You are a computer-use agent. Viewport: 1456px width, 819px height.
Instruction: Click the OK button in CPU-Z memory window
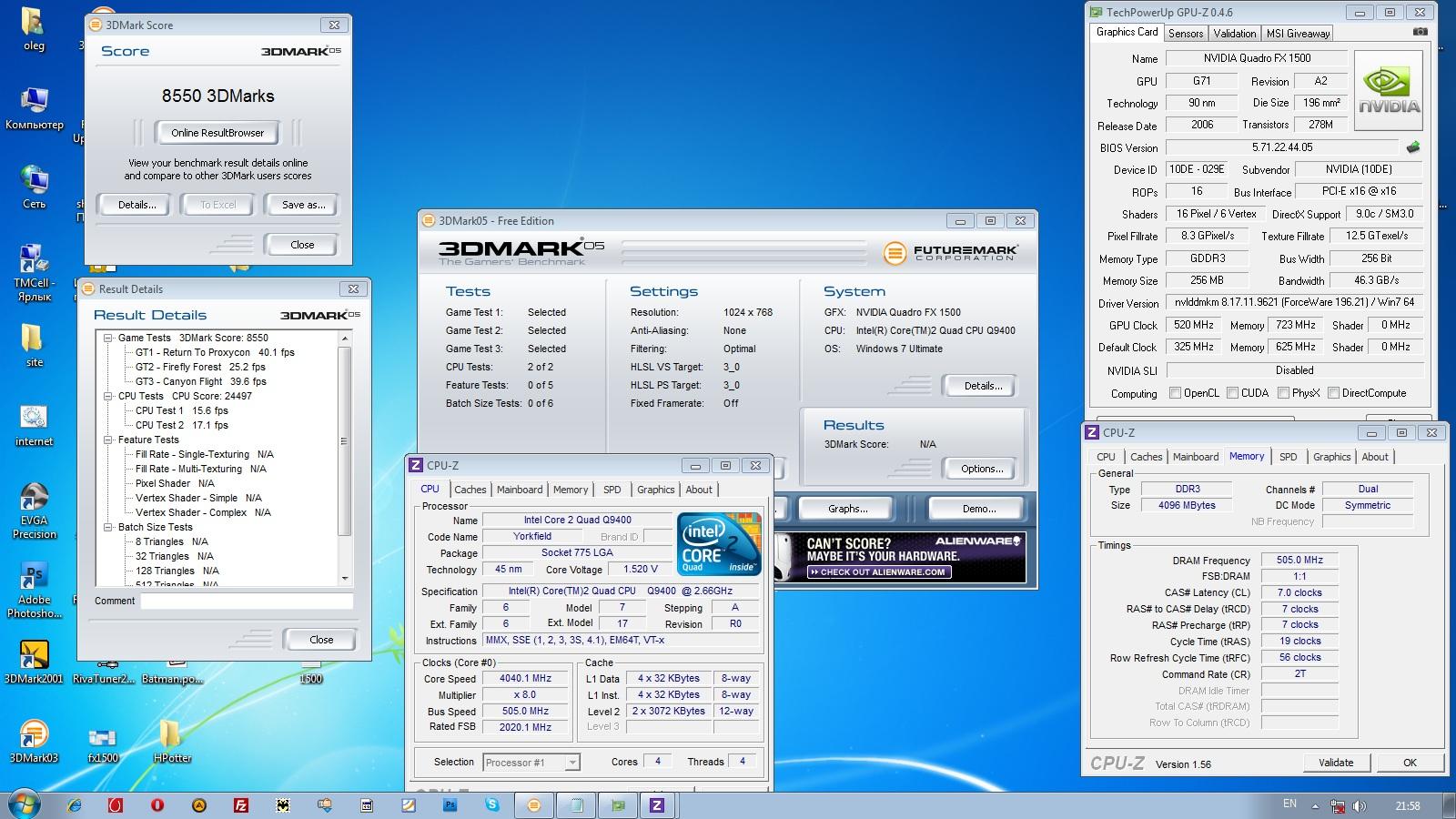[x=1410, y=763]
